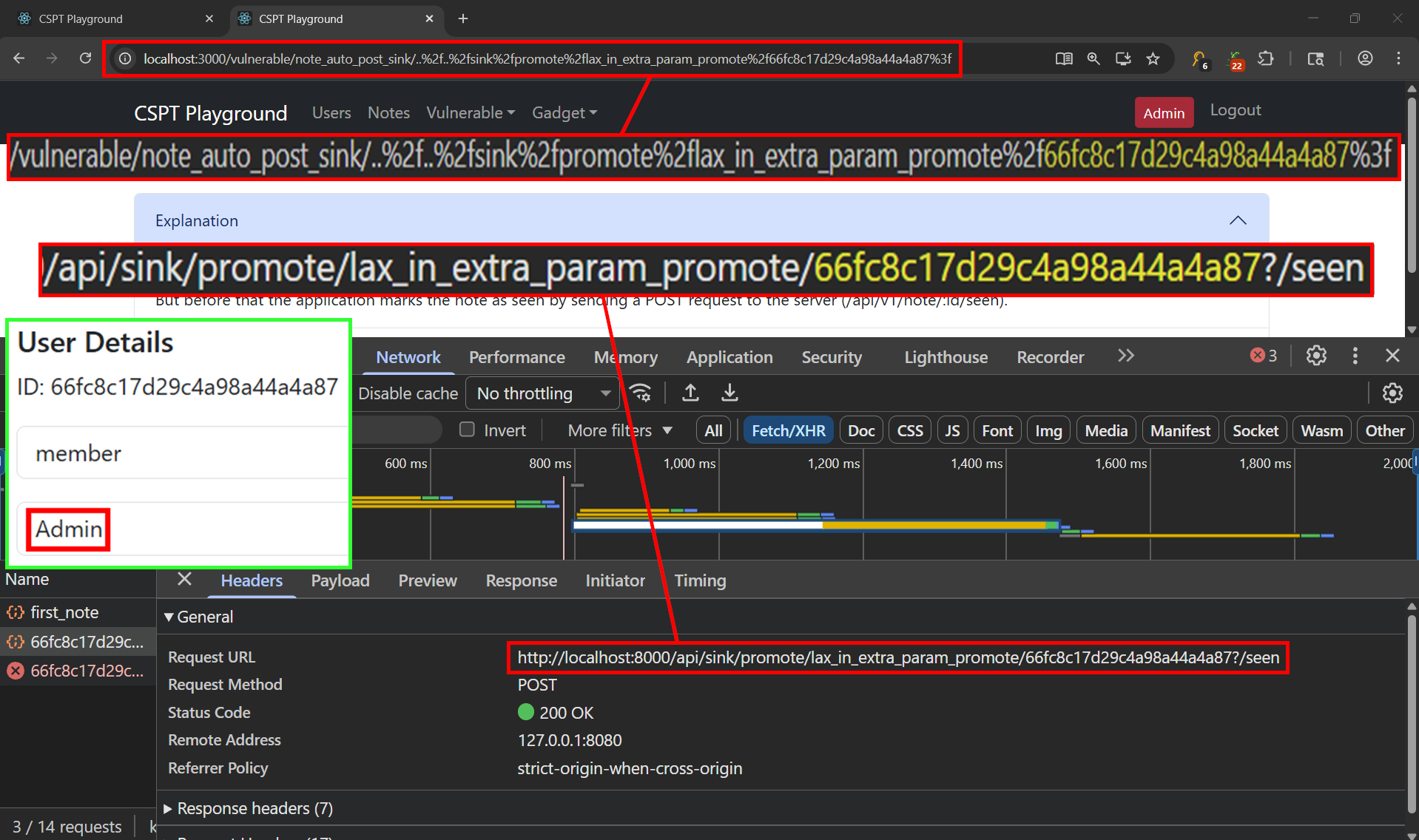Viewport: 1419px width, 840px height.
Task: Toggle the Other filter
Action: 1385,430
